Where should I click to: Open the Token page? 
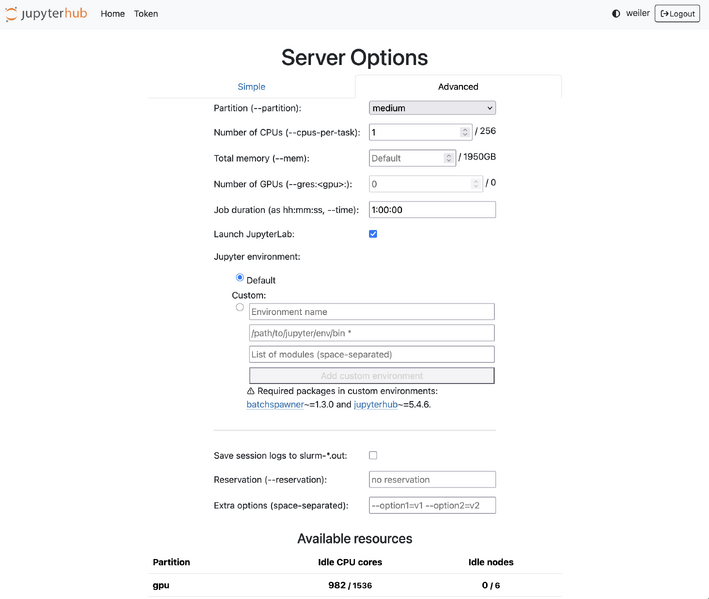pyautogui.click(x=146, y=14)
